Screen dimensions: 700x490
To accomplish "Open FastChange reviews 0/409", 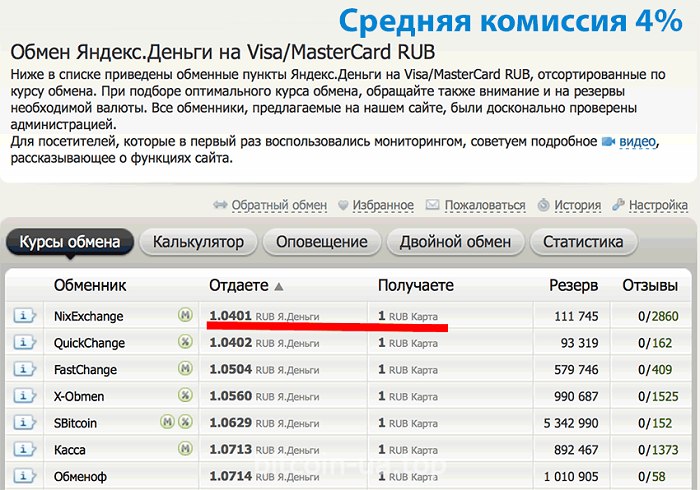I will click(x=655, y=370).
